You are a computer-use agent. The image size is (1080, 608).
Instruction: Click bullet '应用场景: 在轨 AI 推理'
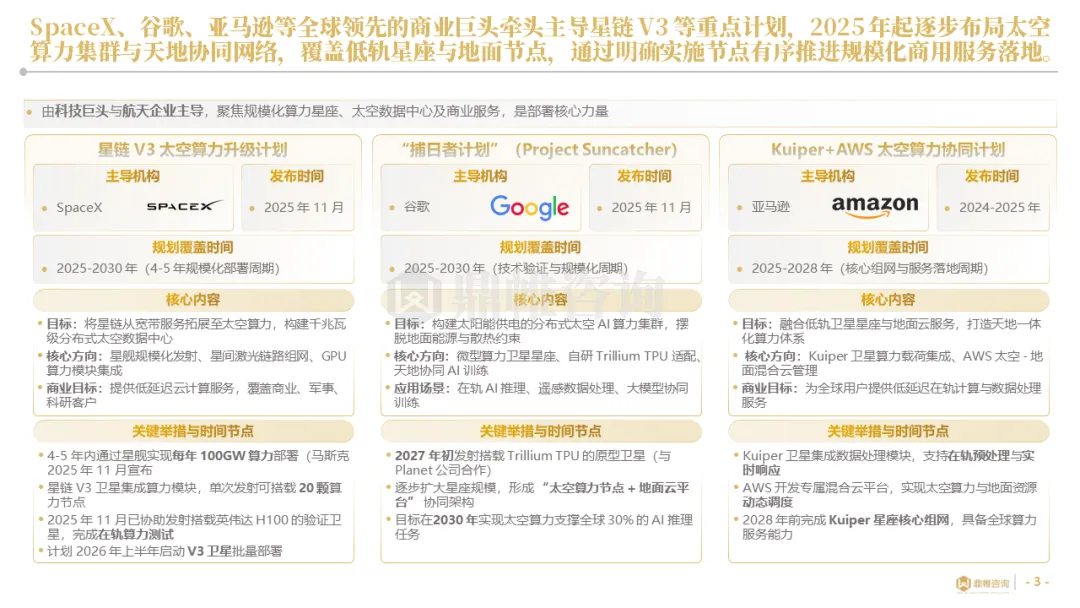[541, 395]
